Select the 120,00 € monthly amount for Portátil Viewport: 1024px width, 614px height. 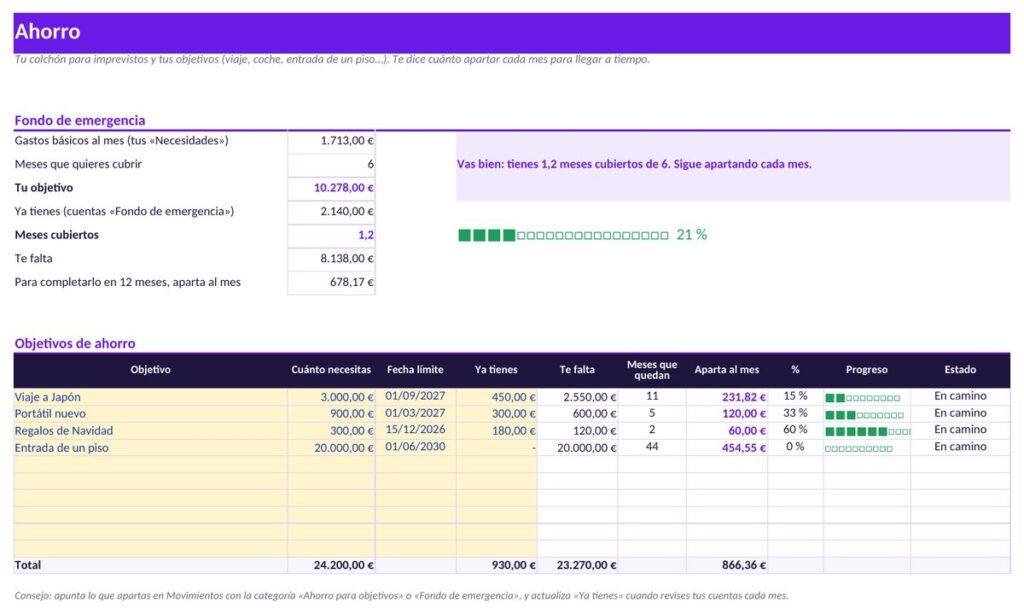pyautogui.click(x=727, y=413)
